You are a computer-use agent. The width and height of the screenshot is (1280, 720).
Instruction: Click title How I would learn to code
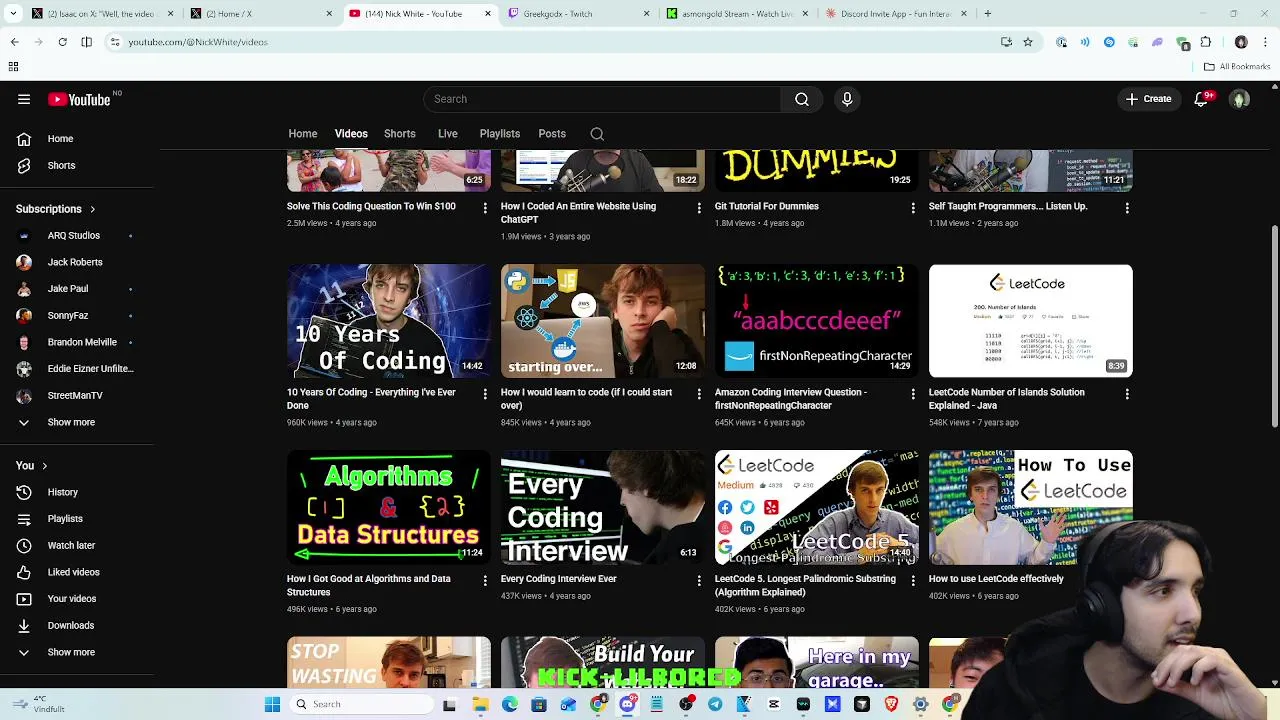click(x=586, y=399)
